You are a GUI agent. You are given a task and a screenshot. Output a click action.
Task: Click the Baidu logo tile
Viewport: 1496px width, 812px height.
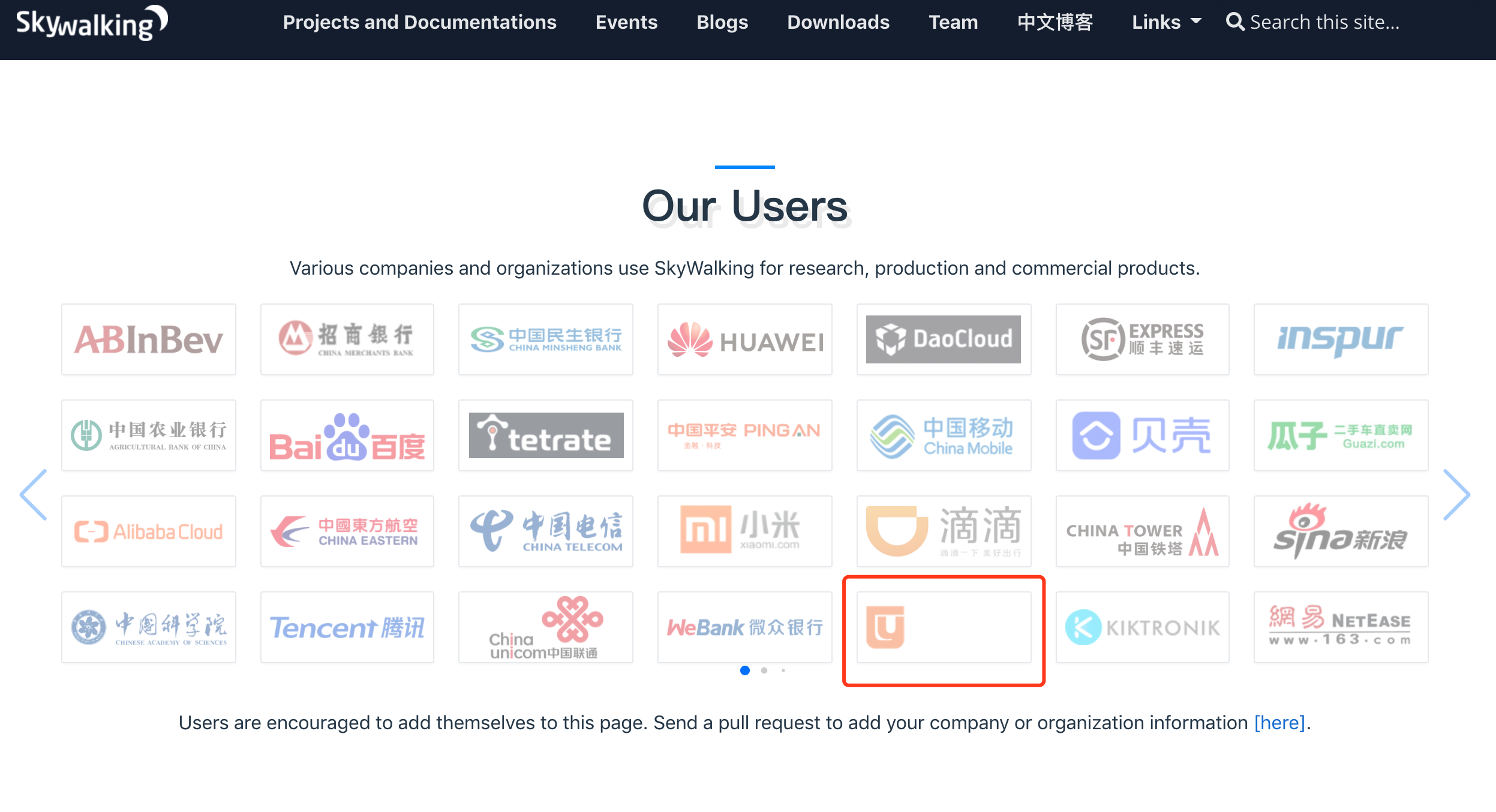[347, 435]
